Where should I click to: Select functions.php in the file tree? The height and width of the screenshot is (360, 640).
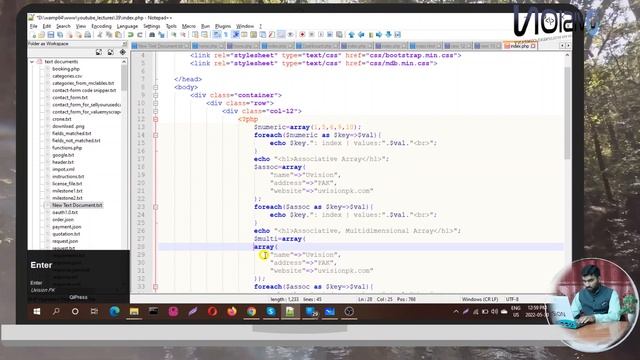point(67,148)
